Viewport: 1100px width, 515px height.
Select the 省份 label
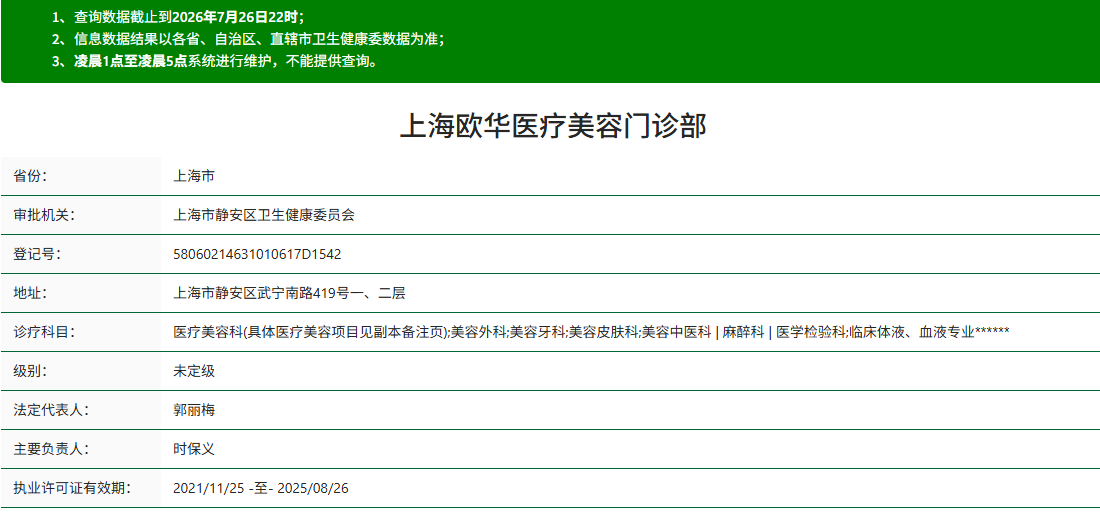(30, 175)
